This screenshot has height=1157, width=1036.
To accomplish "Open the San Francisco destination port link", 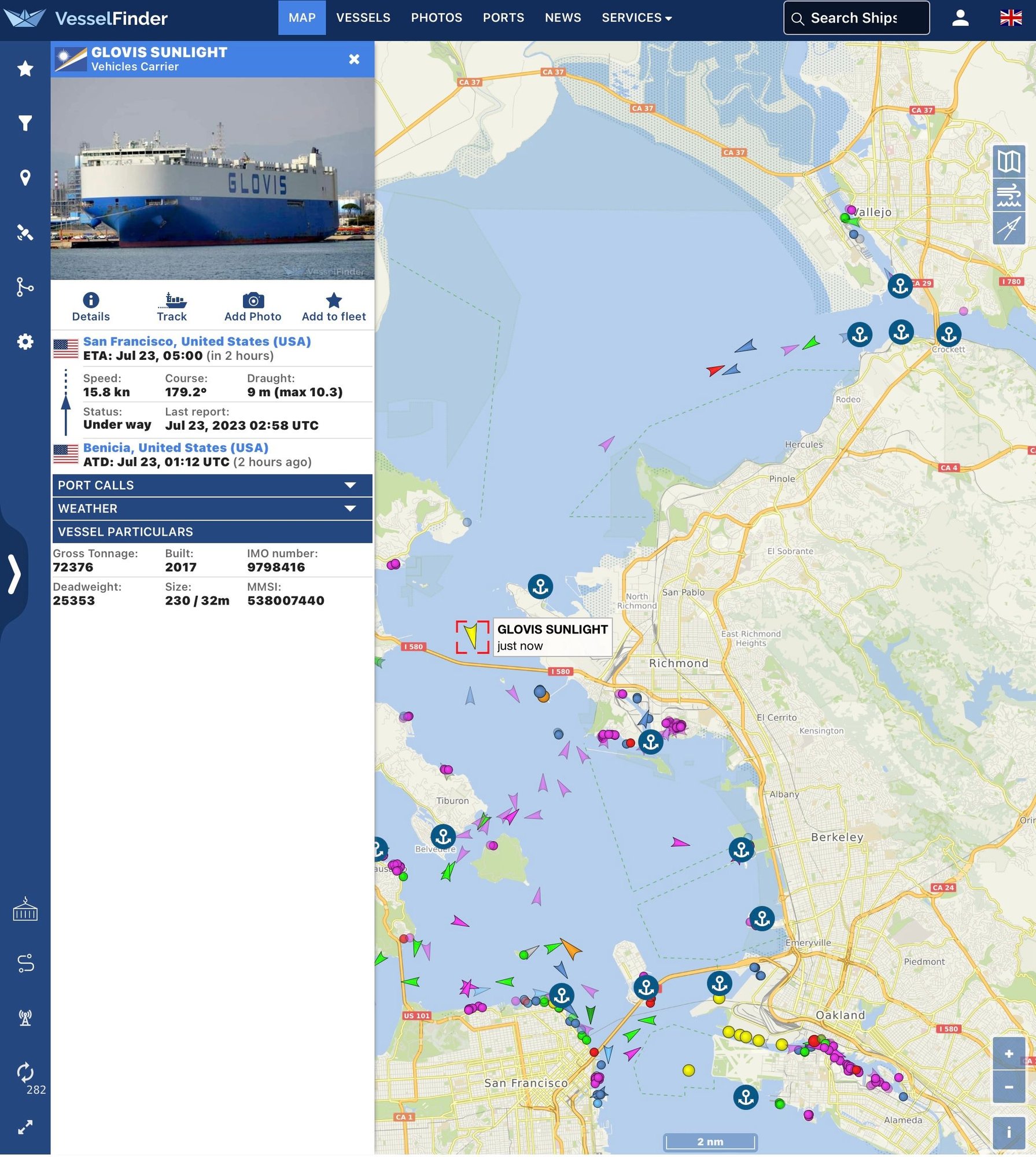I will (197, 341).
